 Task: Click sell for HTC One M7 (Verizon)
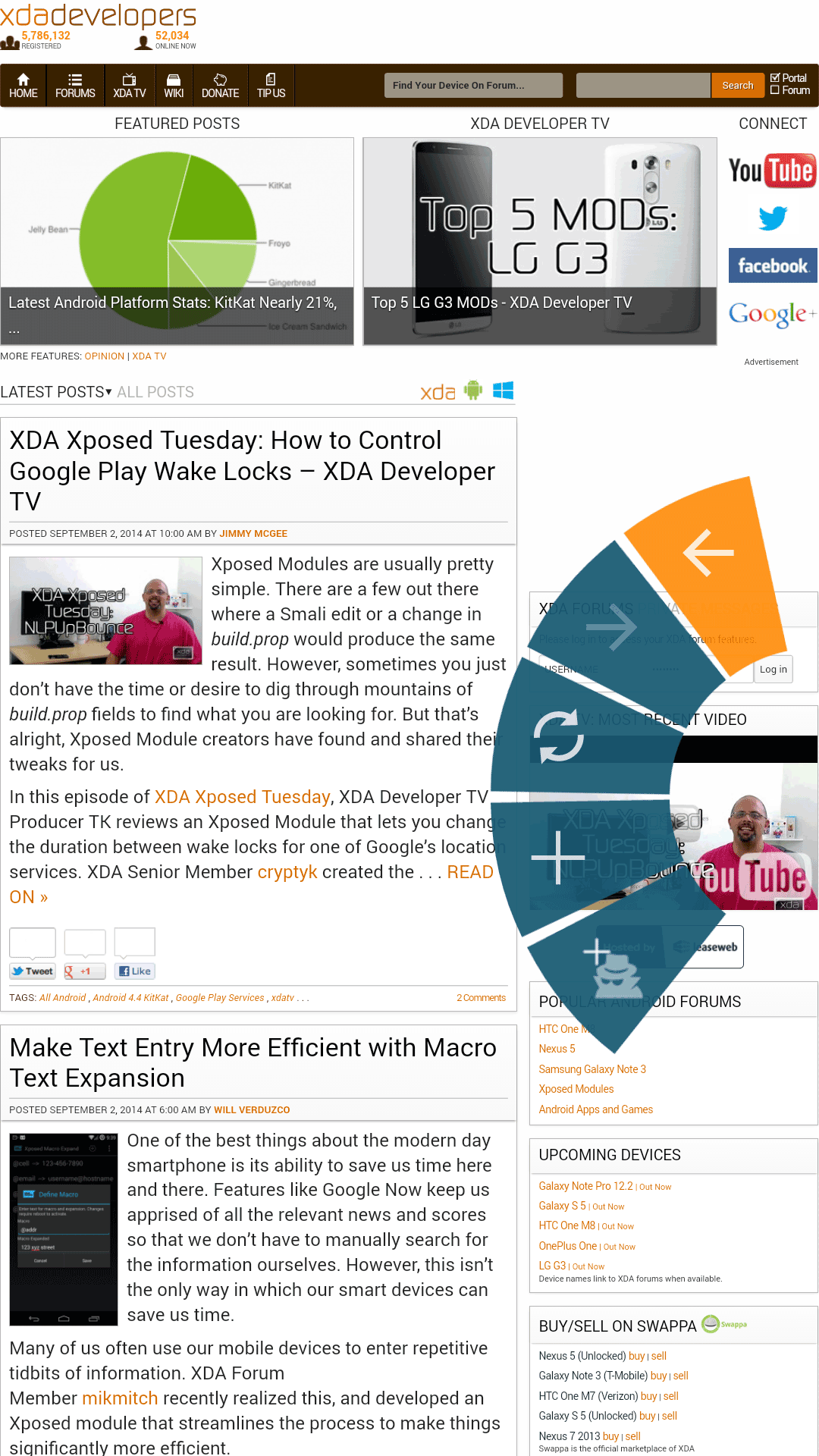pos(670,1396)
